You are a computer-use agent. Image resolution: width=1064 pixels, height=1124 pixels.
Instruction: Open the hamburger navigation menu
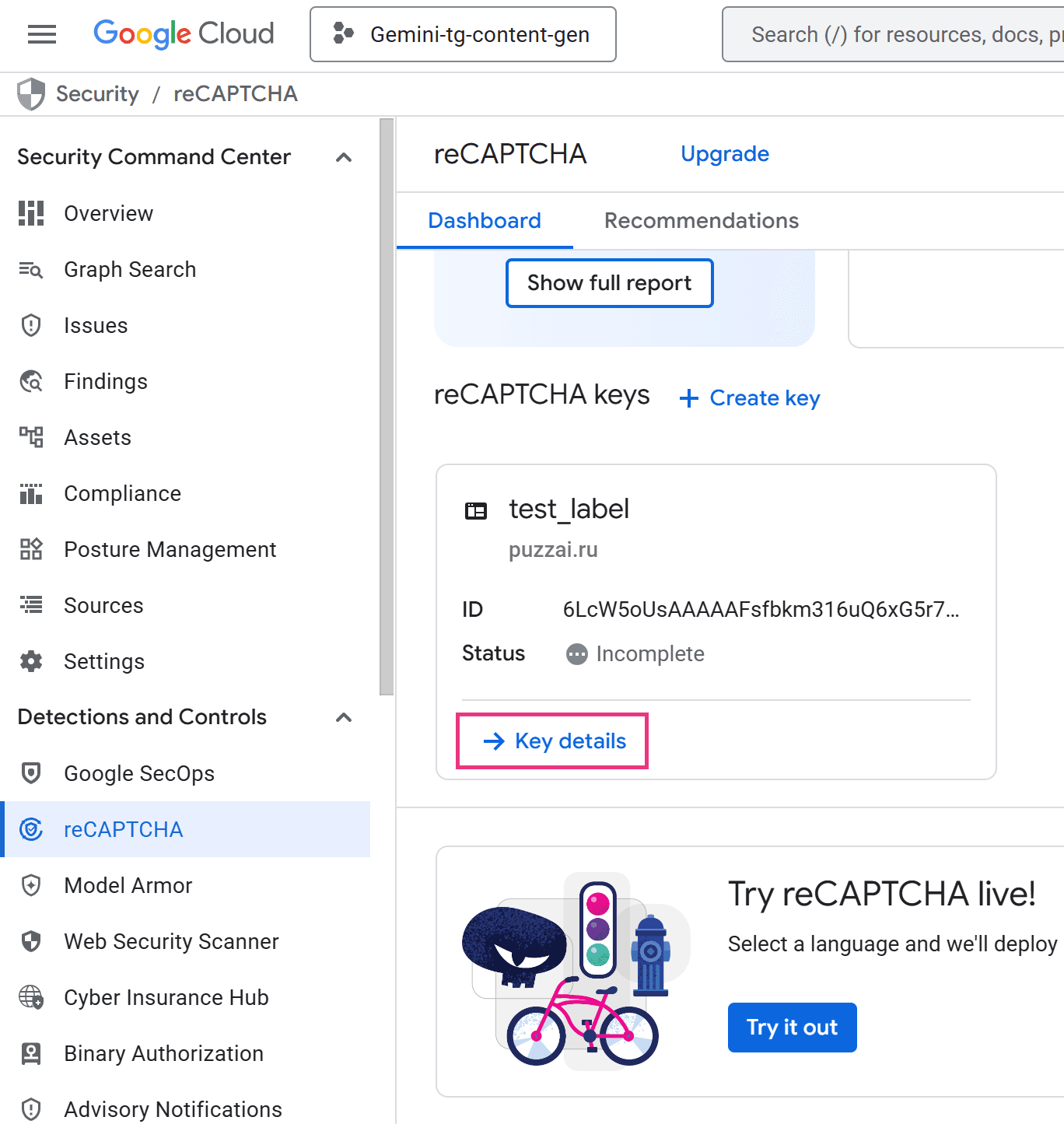click(x=42, y=34)
